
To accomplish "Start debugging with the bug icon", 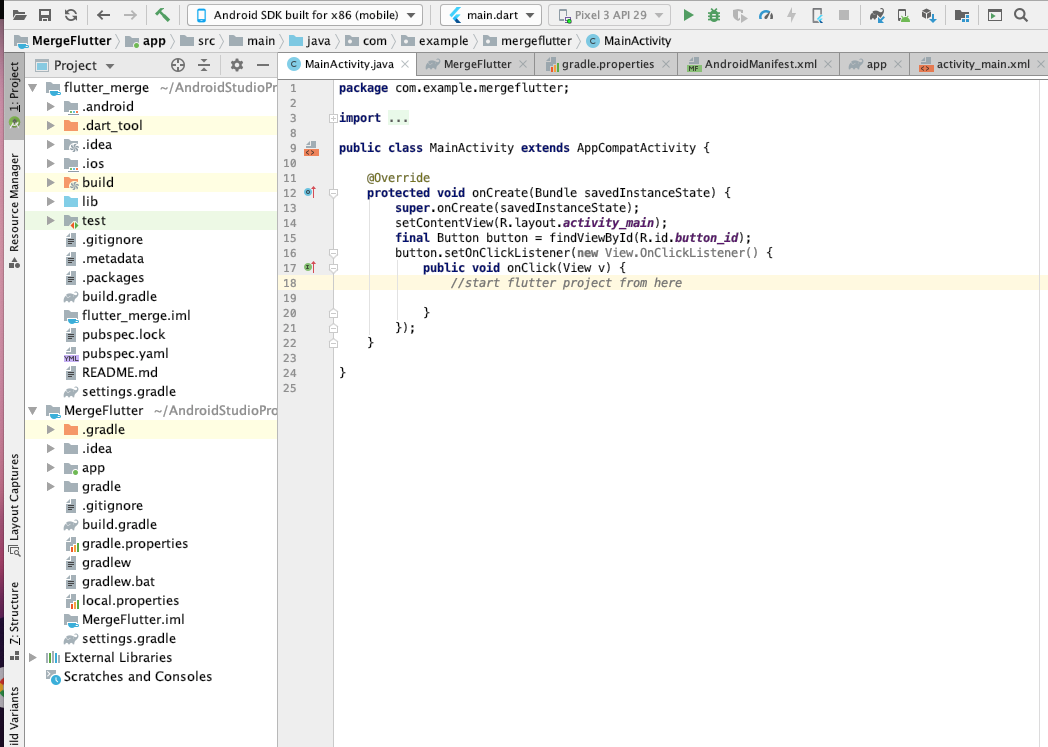I will pos(714,15).
